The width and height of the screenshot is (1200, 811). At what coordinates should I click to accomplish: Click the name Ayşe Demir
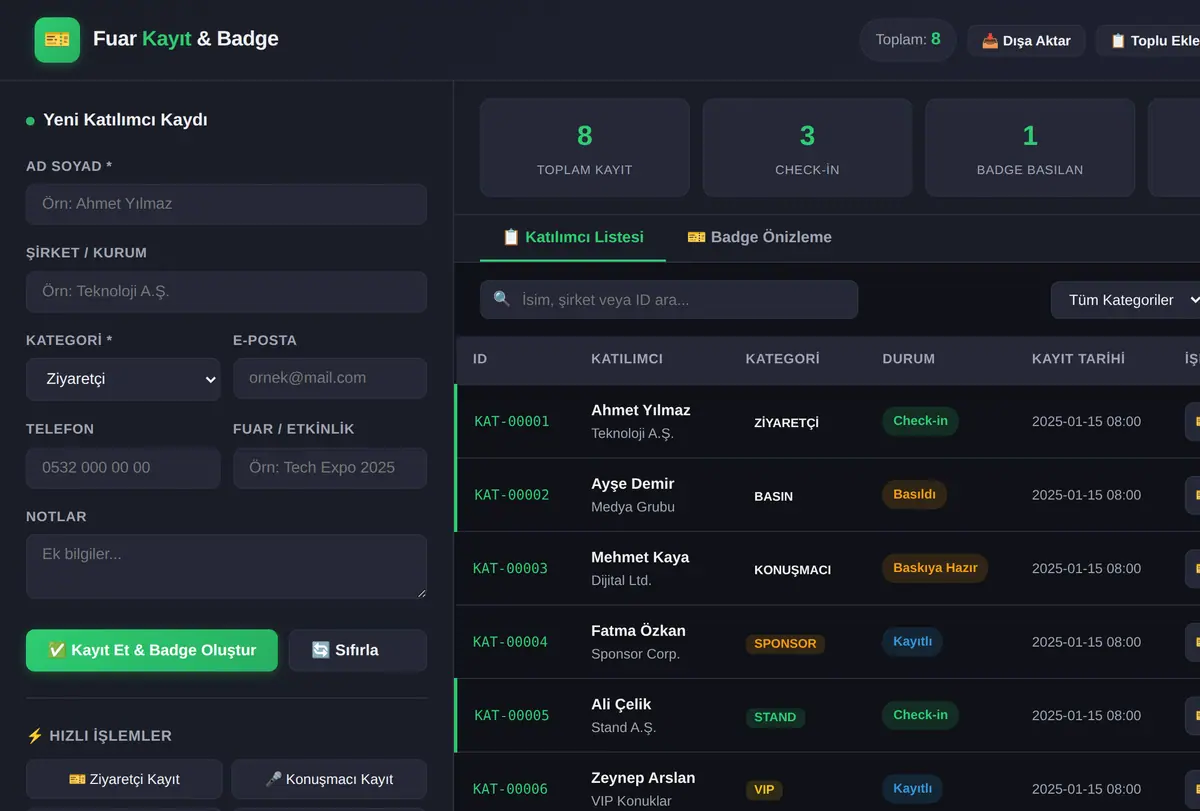tap(633, 484)
